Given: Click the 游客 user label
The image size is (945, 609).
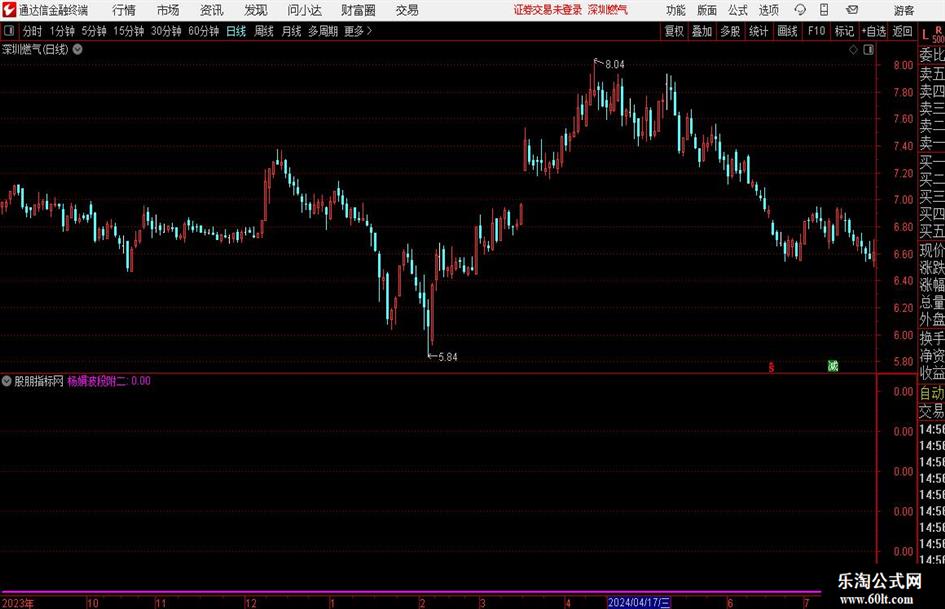Looking at the screenshot, I should coord(904,10).
